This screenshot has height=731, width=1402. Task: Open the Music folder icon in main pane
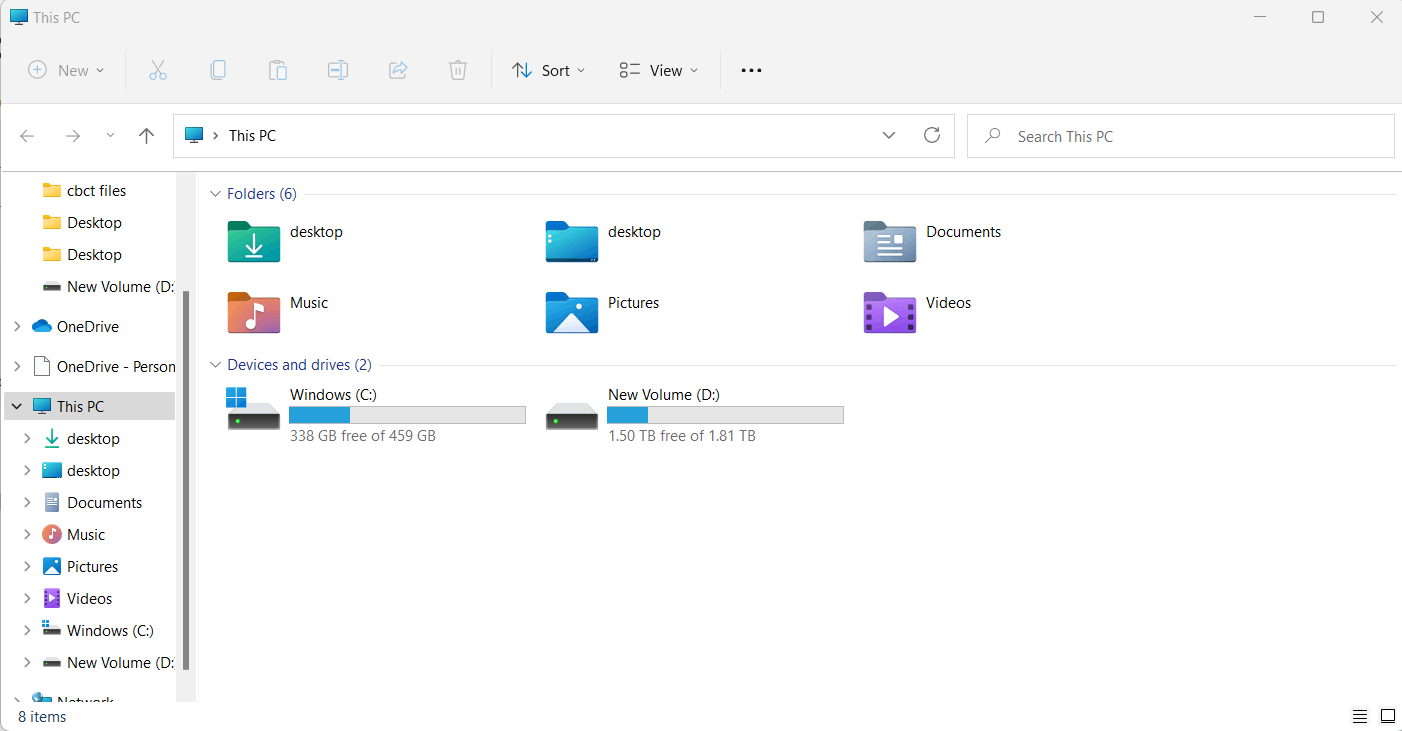pos(254,312)
